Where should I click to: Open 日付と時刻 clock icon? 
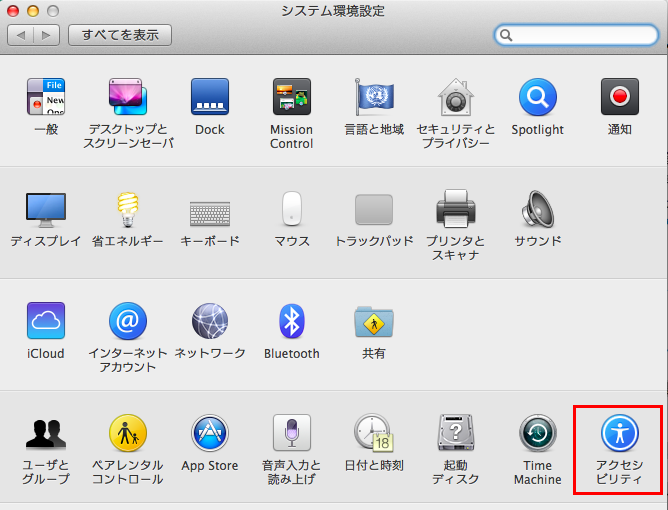(374, 433)
